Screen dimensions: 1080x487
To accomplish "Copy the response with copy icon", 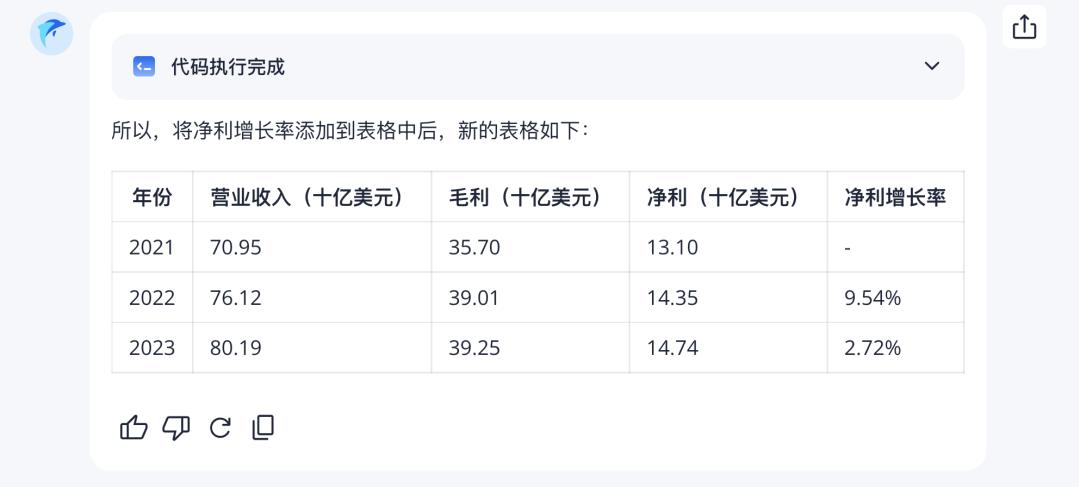I will click(x=263, y=428).
